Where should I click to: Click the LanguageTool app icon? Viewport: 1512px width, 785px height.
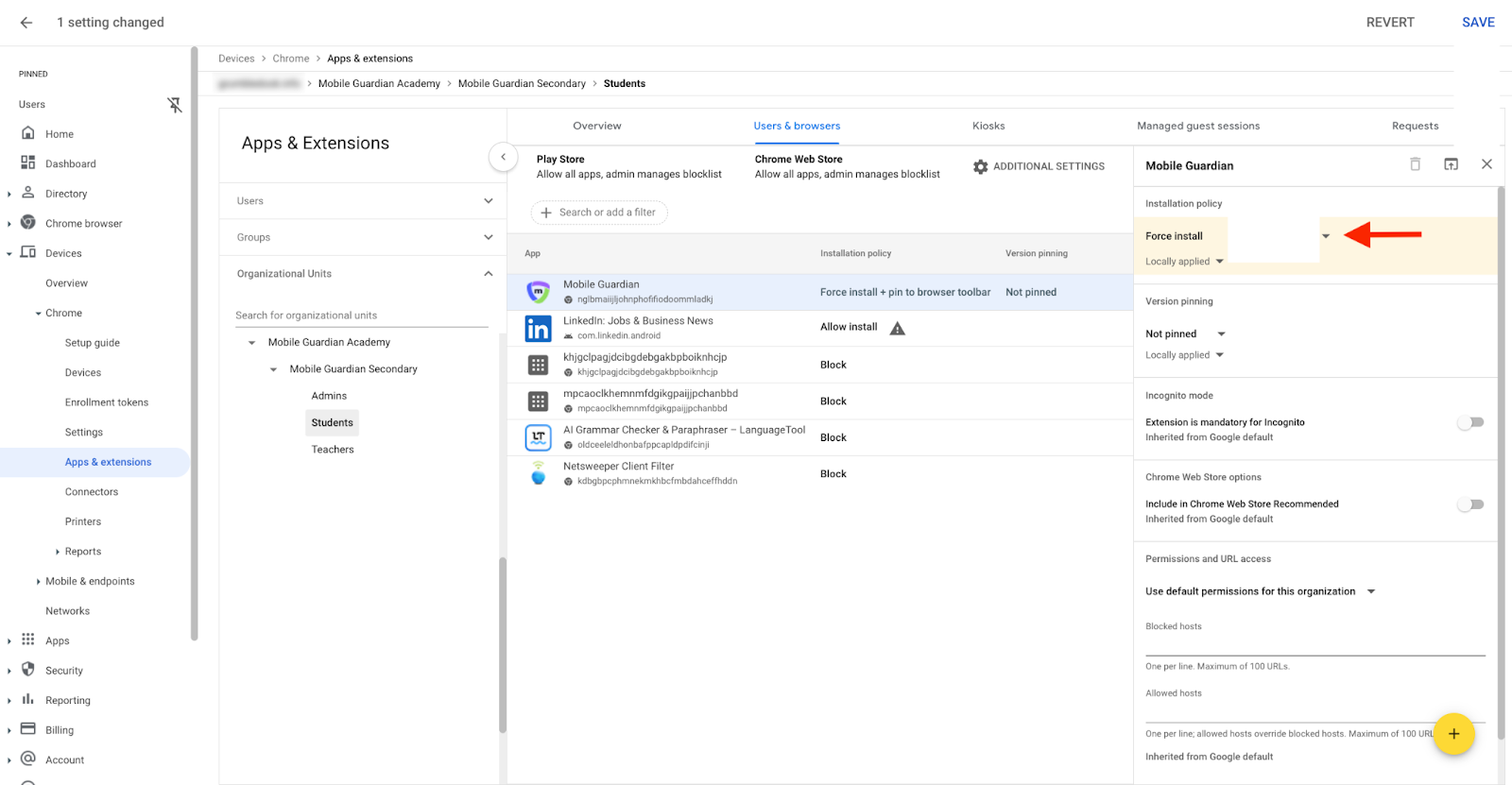[x=538, y=437]
